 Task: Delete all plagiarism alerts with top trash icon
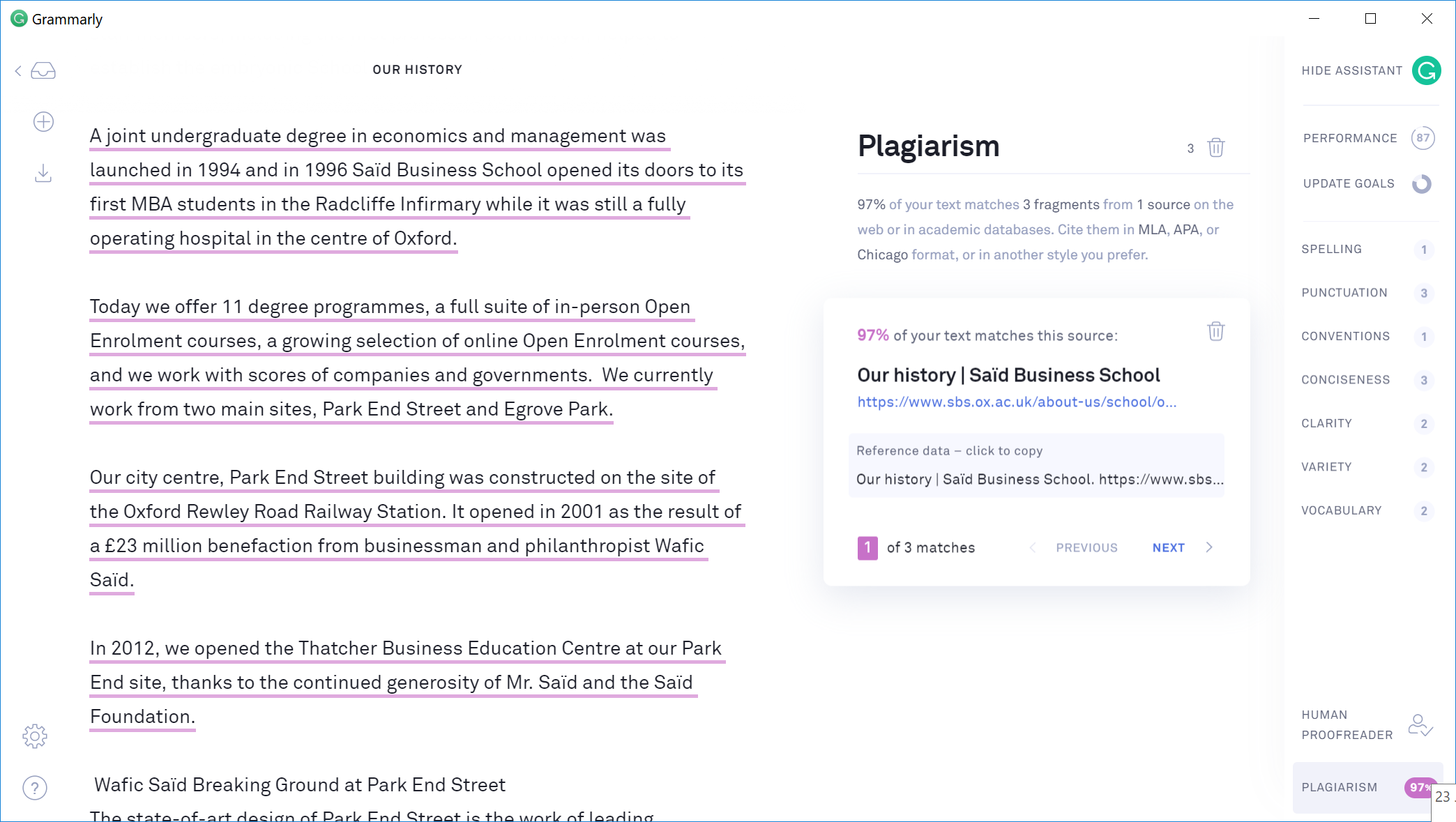point(1215,147)
